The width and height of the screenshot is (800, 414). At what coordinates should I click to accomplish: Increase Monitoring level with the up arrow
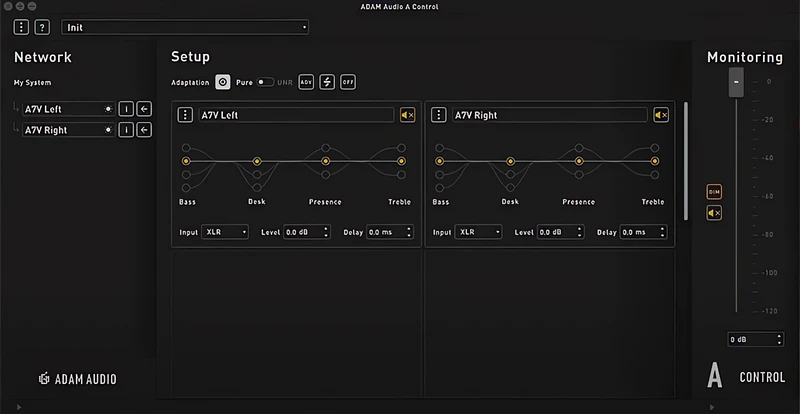pos(779,336)
